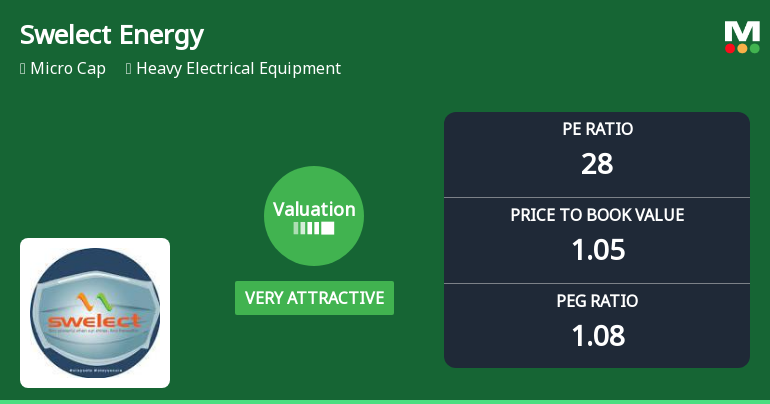
Task: Click the green Valuation circle
Action: [x=314, y=216]
